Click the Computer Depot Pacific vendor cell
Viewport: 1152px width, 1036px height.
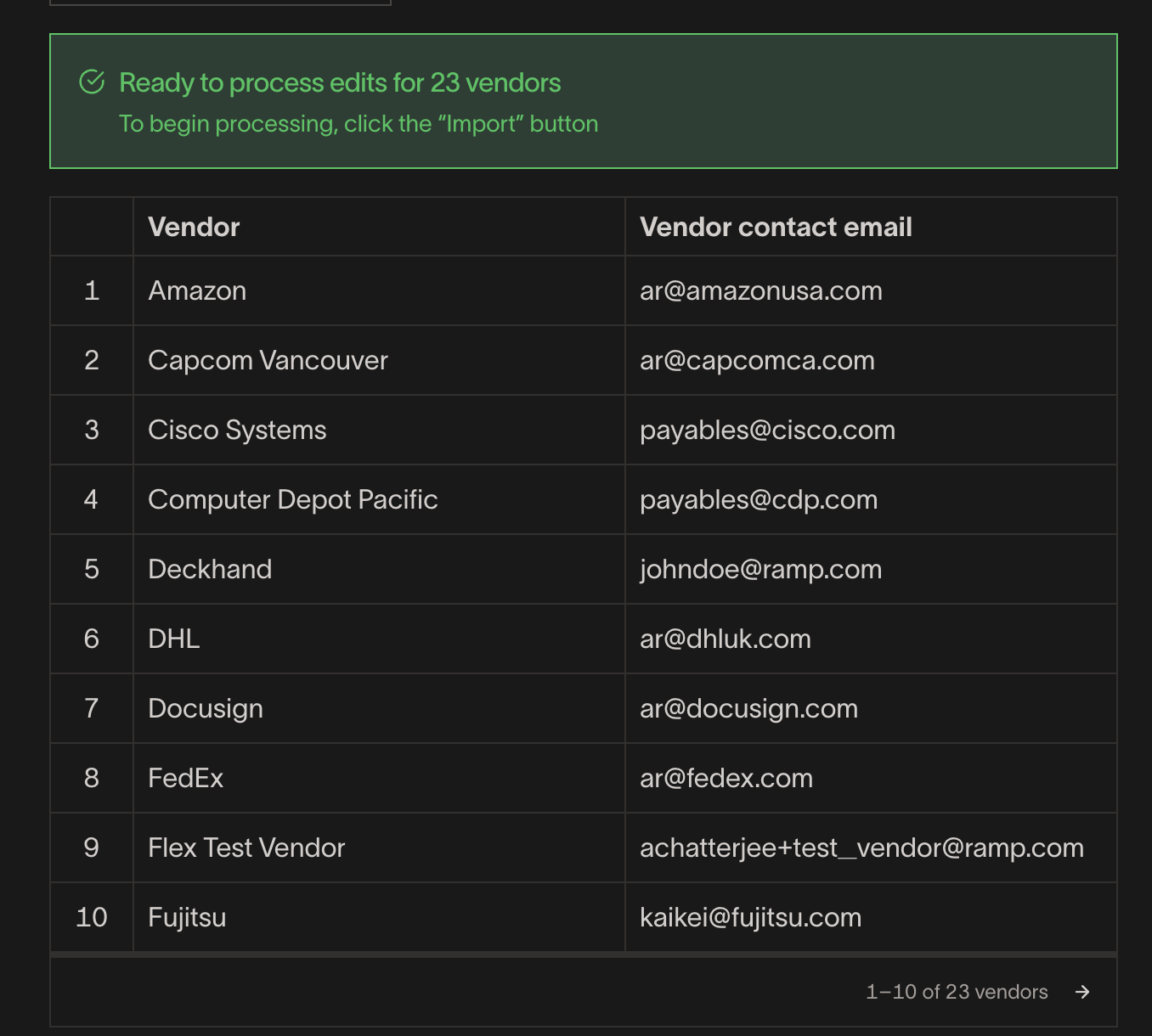coord(292,499)
